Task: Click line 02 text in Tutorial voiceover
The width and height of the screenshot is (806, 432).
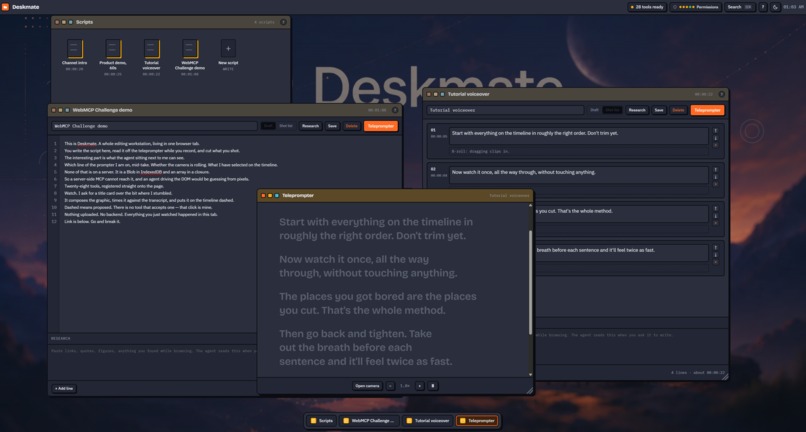Action: [x=578, y=175]
